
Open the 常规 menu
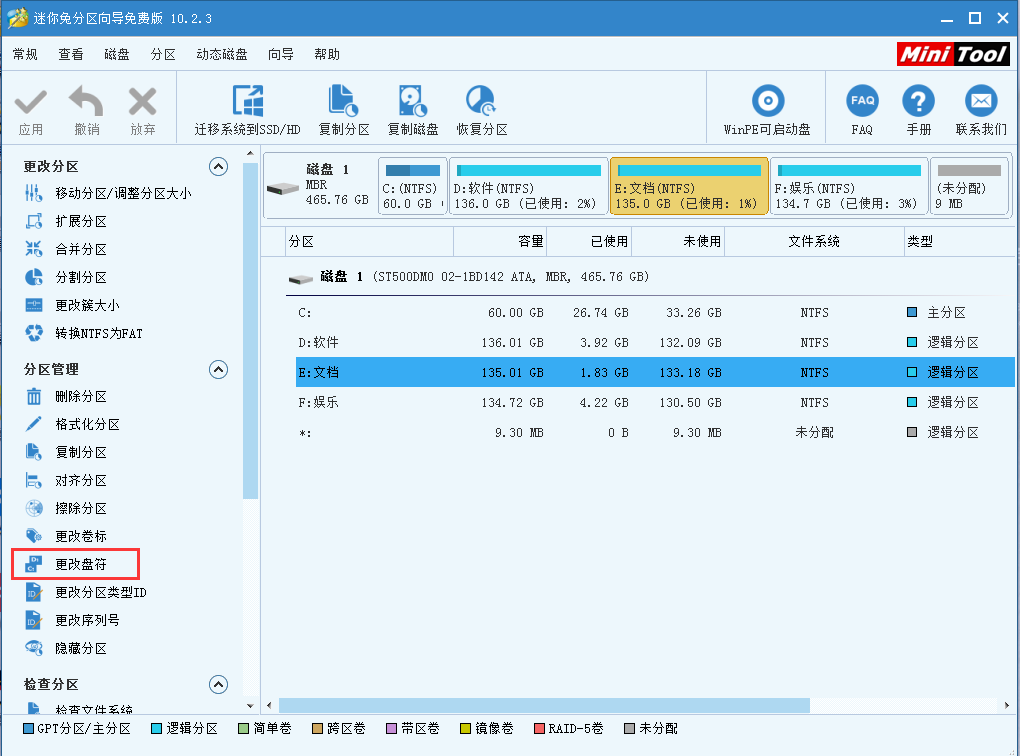[x=25, y=54]
